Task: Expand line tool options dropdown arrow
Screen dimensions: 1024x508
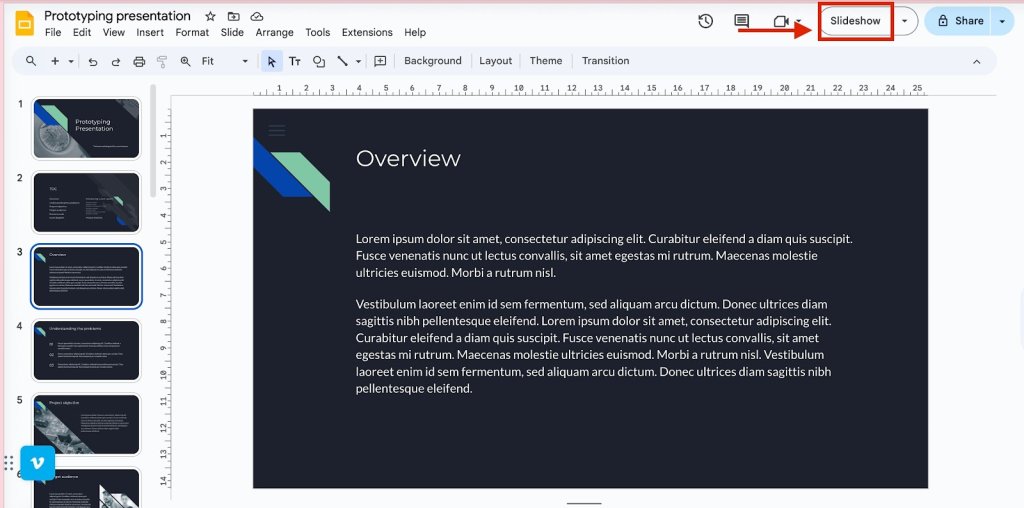Action: coord(358,61)
